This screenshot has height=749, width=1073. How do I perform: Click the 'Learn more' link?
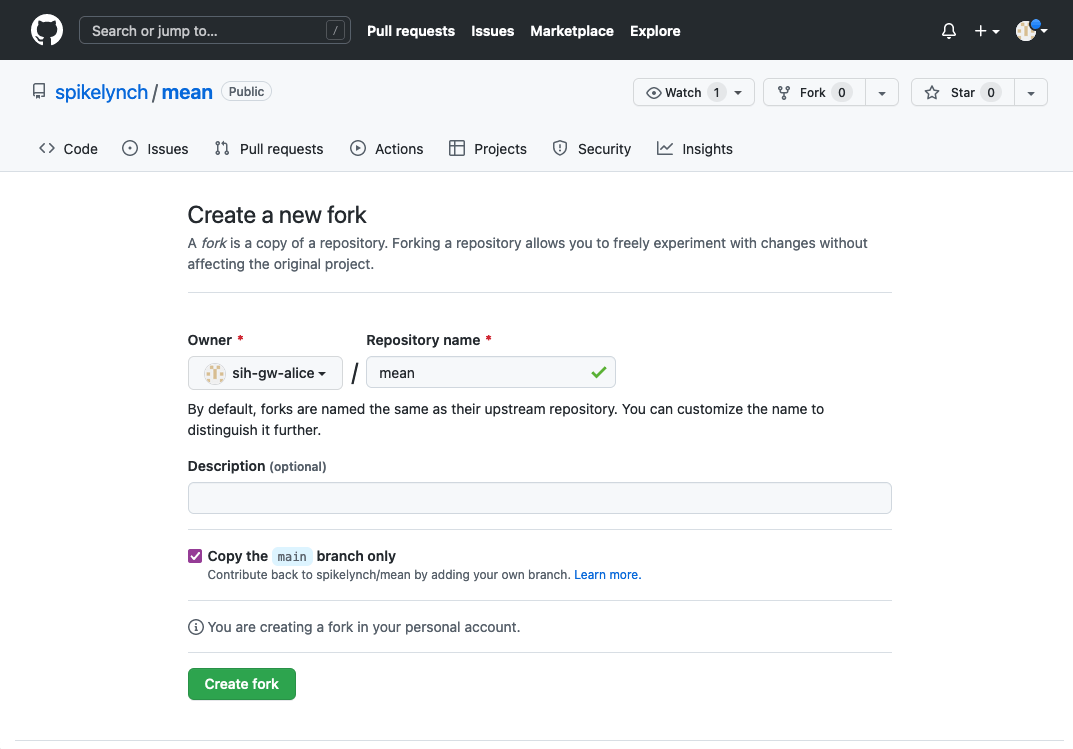(607, 574)
